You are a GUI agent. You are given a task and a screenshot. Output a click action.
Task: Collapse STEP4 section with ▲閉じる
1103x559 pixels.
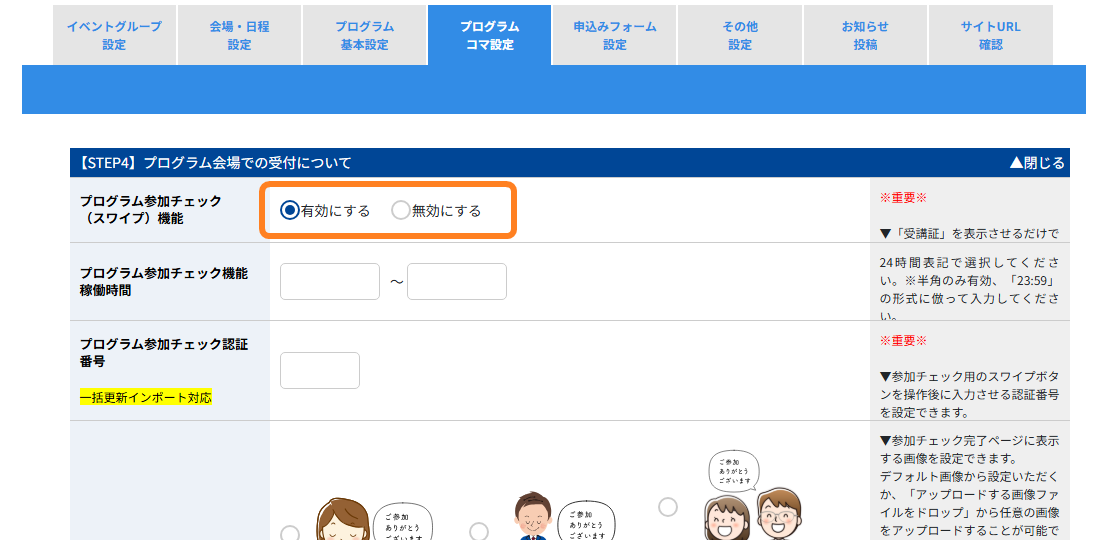[x=1037, y=163]
